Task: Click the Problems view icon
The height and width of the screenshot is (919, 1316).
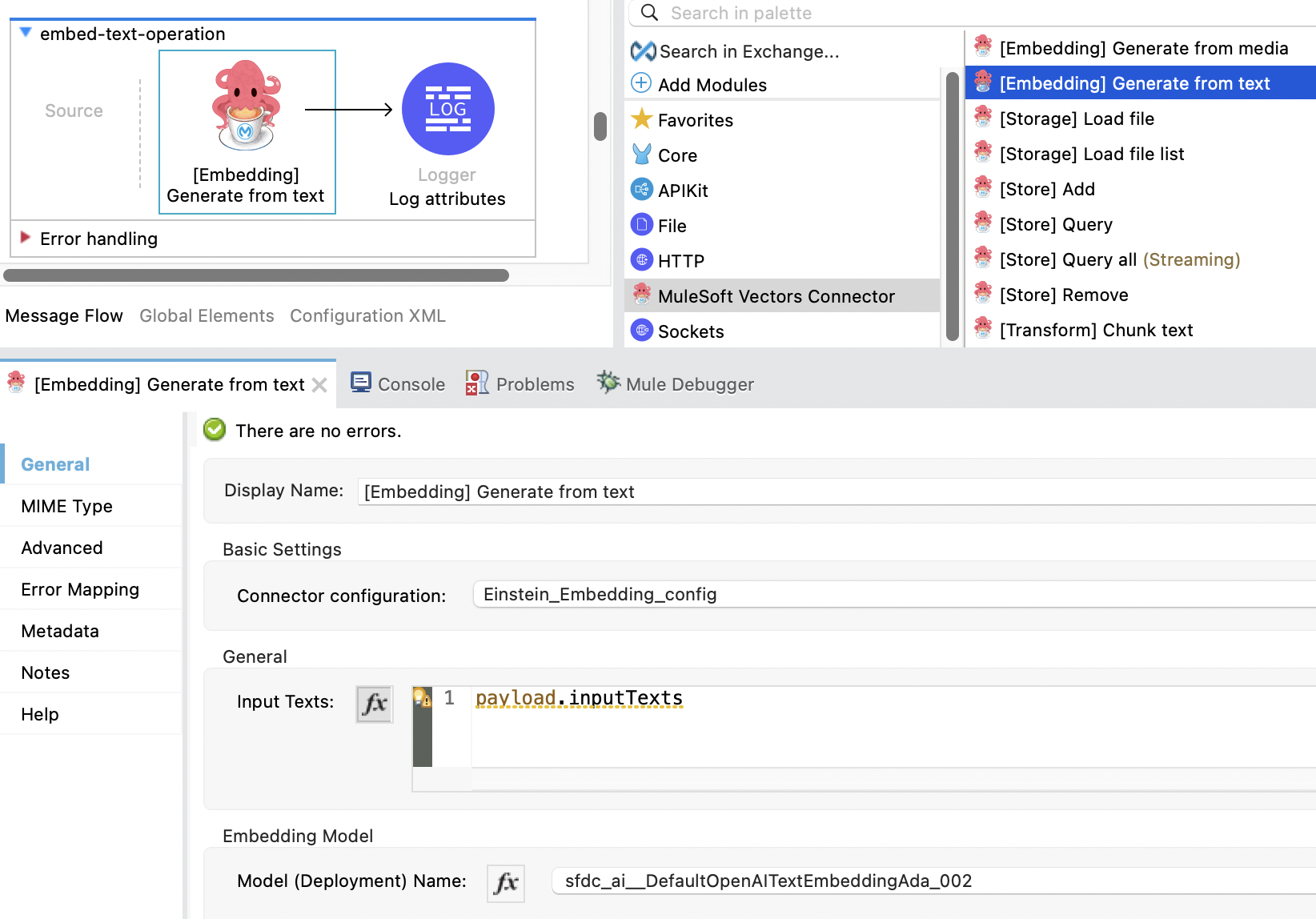Action: tap(477, 383)
